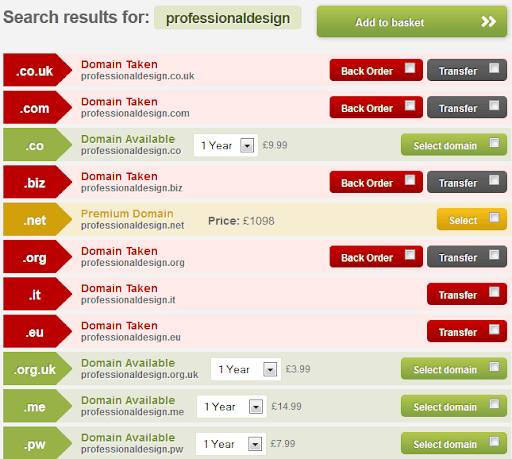This screenshot has height=459, width=512.
Task: Click the professionaldesign.eu domain name text
Action: click(x=131, y=337)
